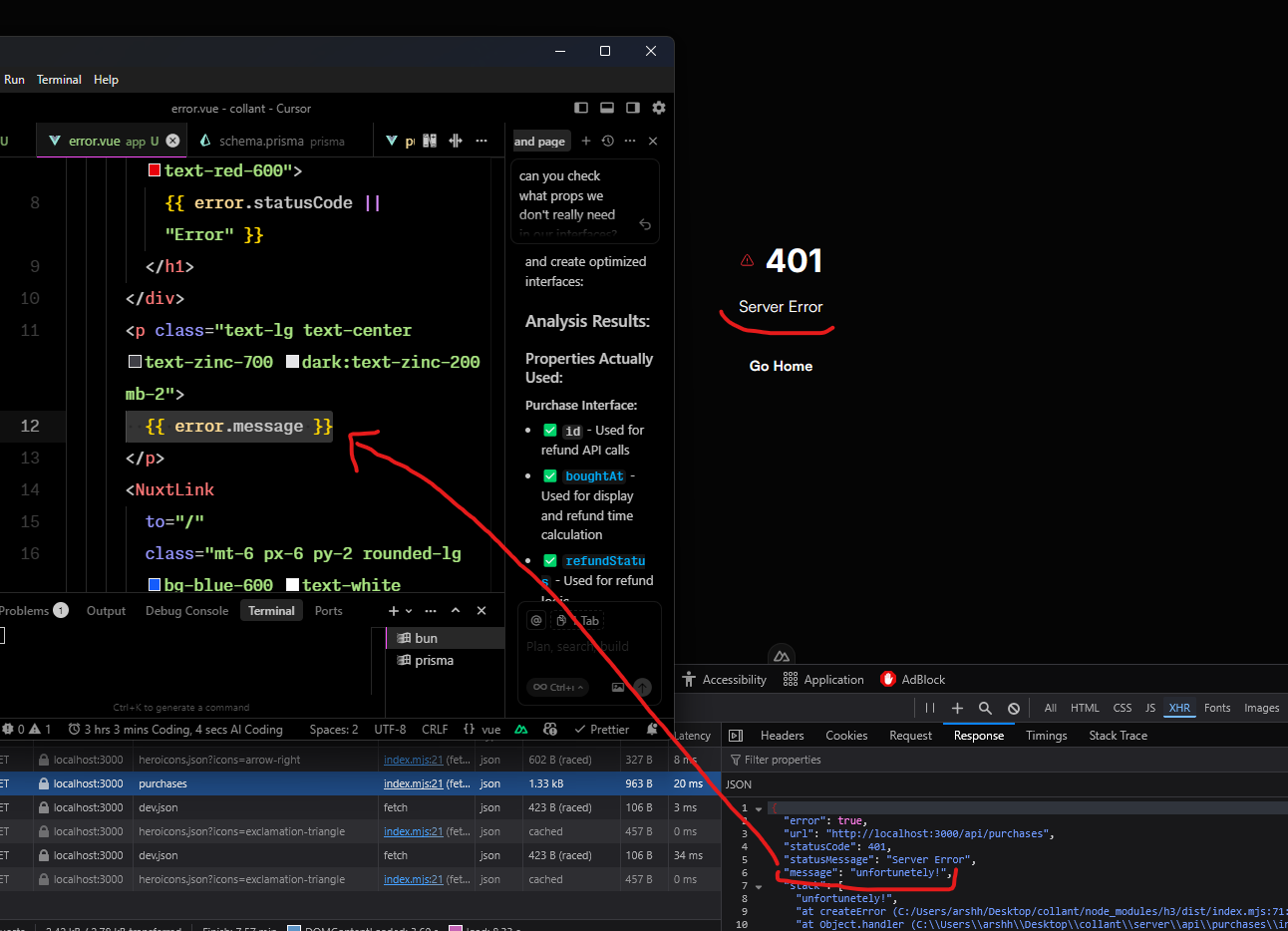
Task: Open notifications bell in status bar
Action: coord(652,730)
